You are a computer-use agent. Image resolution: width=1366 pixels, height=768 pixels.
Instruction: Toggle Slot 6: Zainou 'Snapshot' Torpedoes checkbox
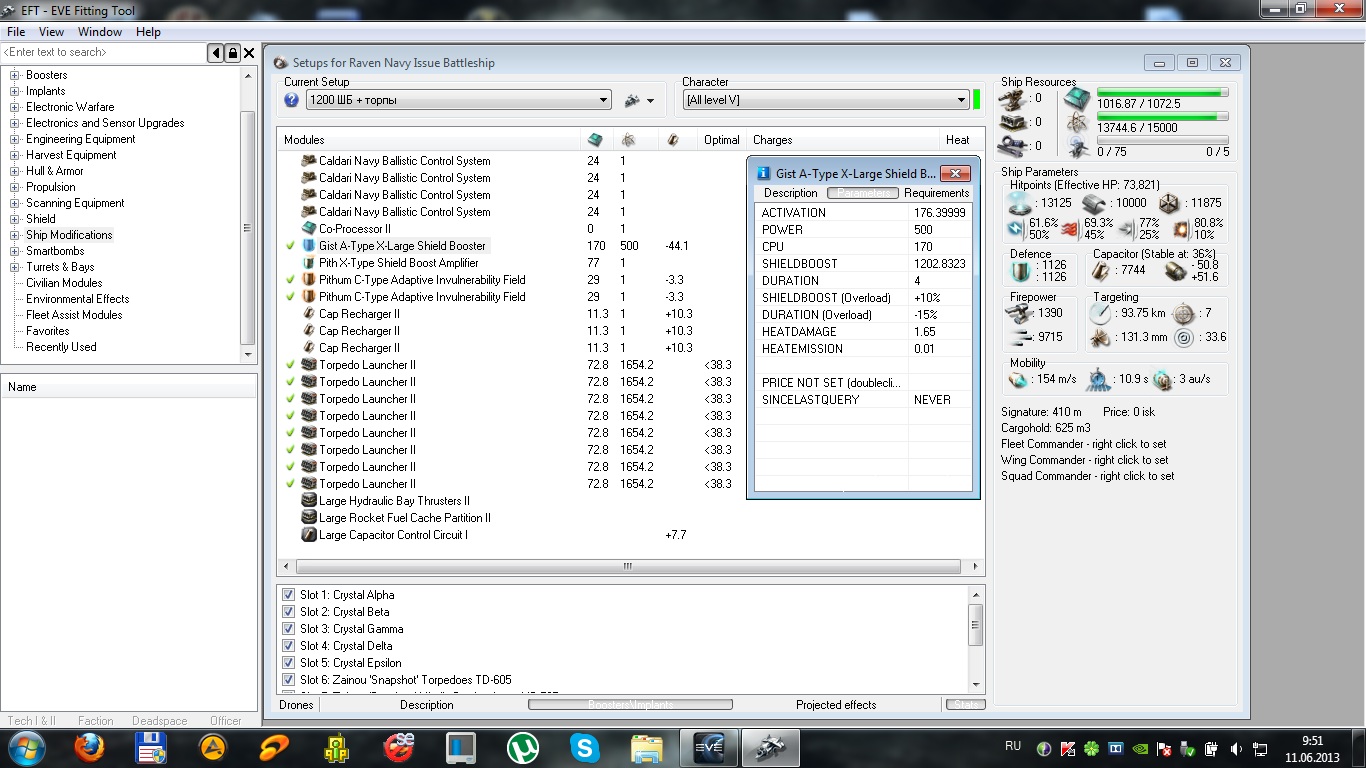coord(289,680)
